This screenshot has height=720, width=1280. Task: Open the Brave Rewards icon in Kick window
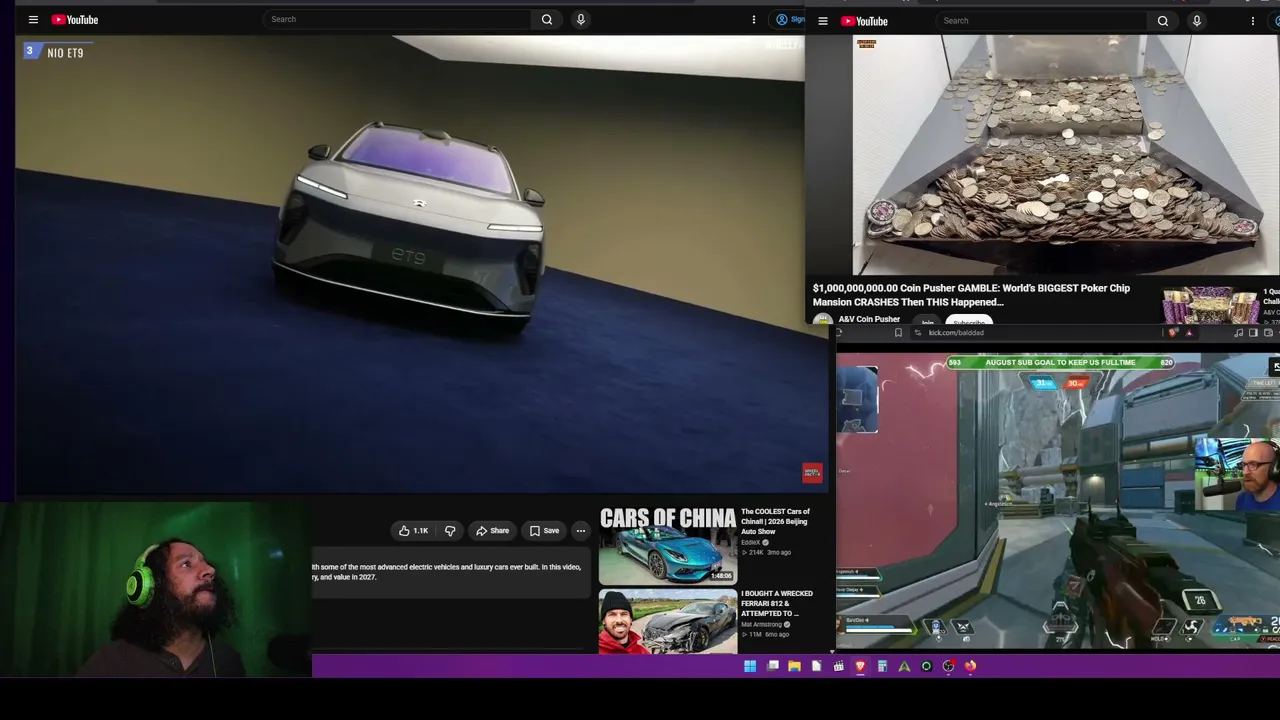pyautogui.click(x=1189, y=333)
